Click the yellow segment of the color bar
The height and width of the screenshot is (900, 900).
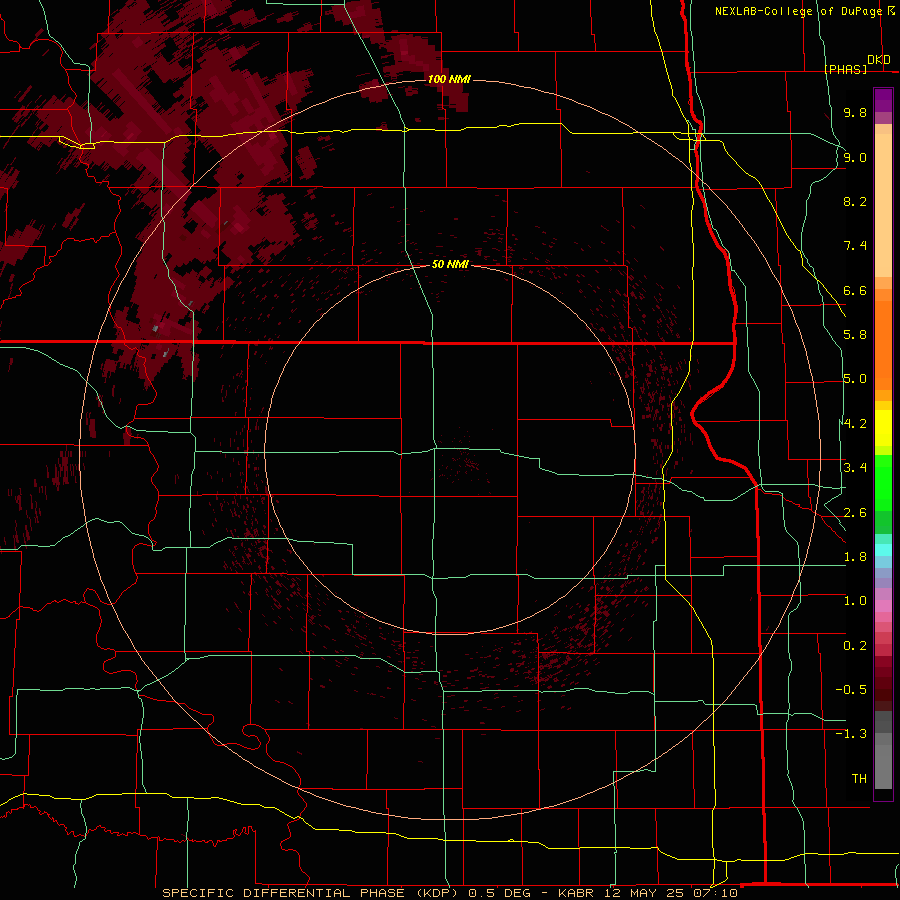click(x=883, y=428)
